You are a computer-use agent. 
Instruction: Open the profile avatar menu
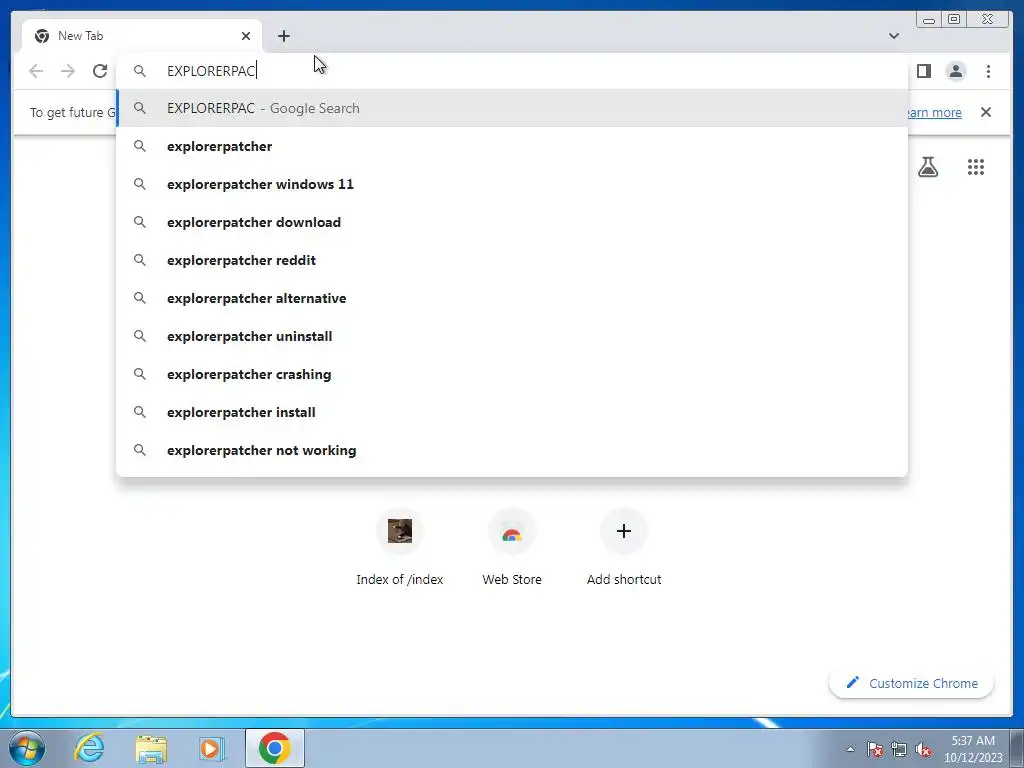click(x=955, y=71)
